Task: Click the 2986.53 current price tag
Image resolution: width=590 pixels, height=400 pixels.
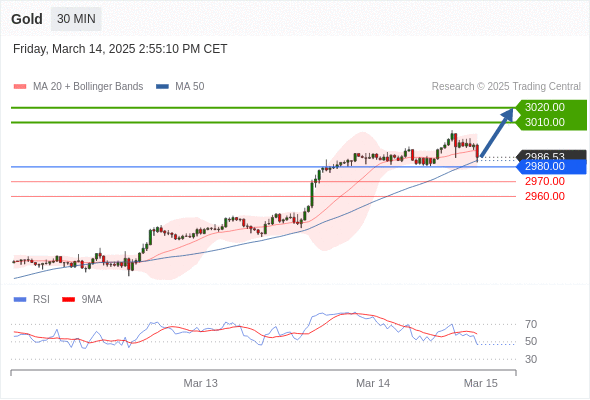Action: pos(551,155)
